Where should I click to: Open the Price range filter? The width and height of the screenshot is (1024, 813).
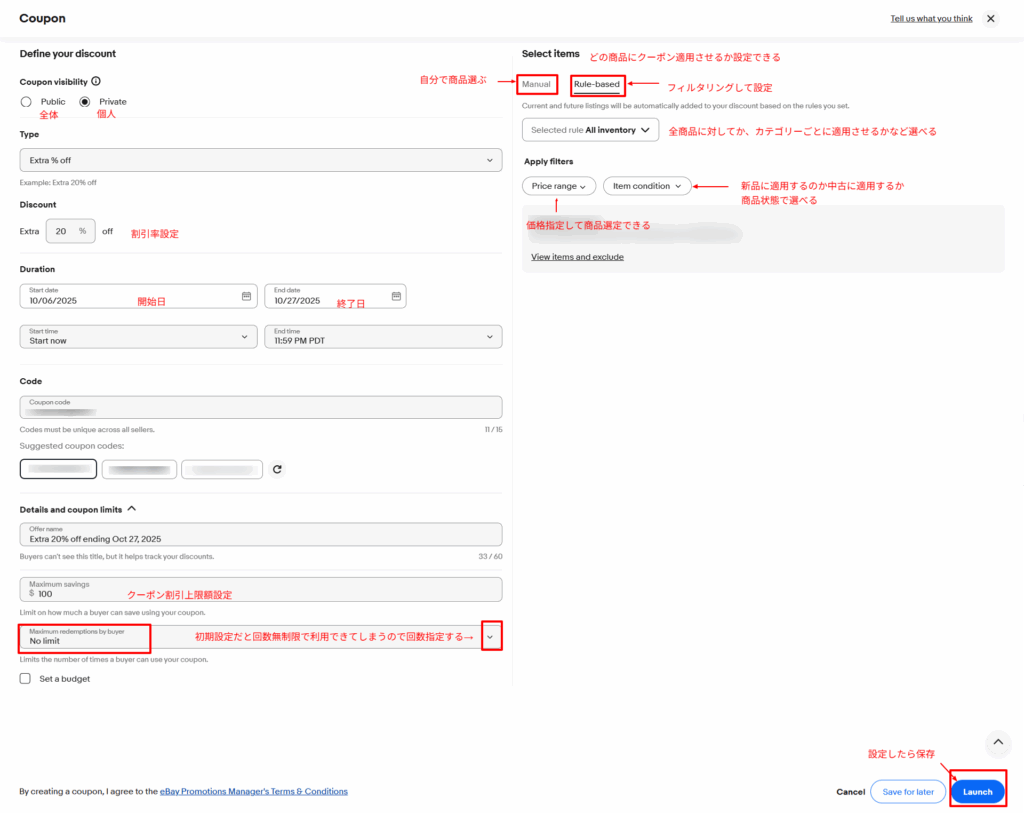[x=558, y=186]
